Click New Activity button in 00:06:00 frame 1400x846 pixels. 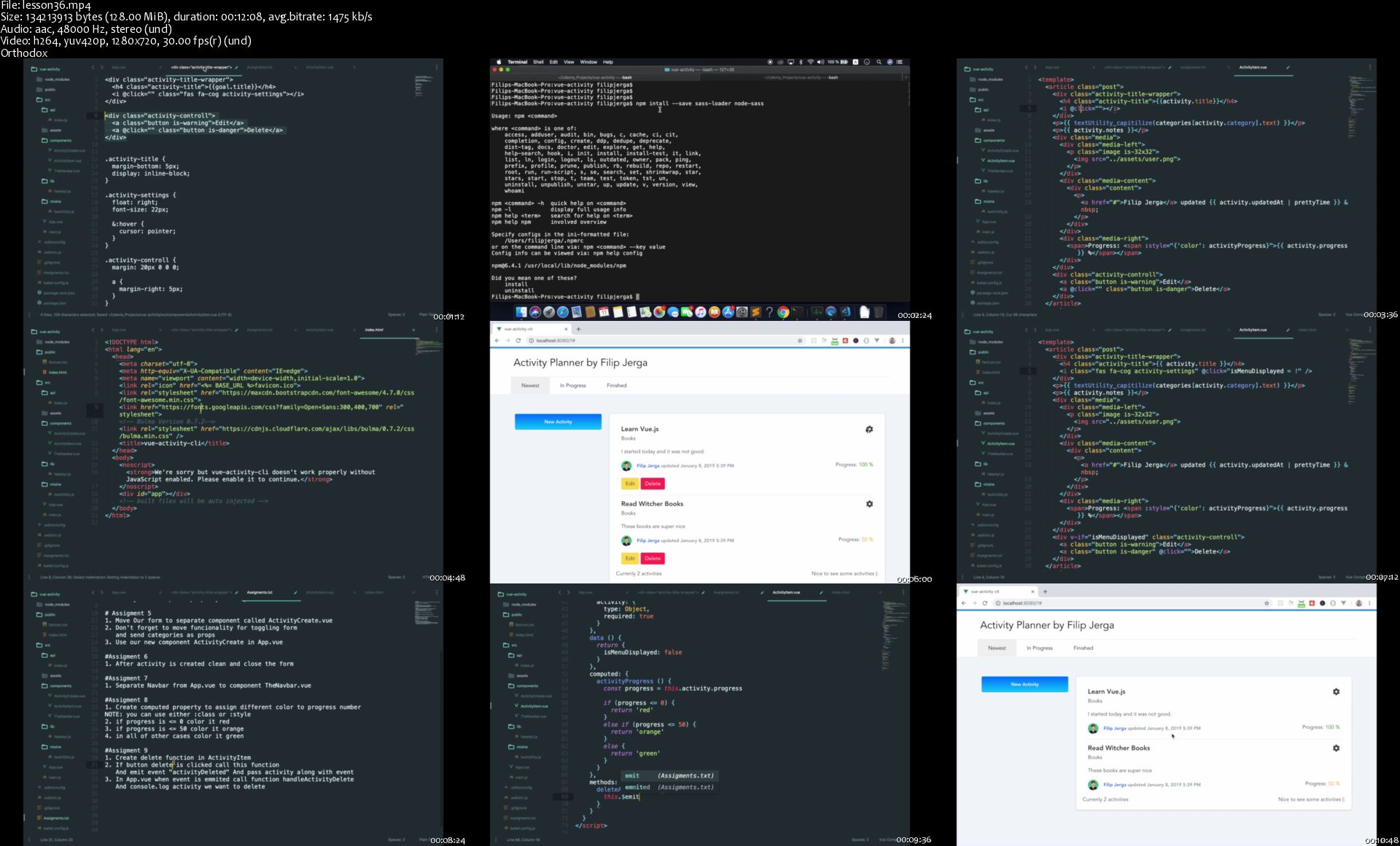558,422
